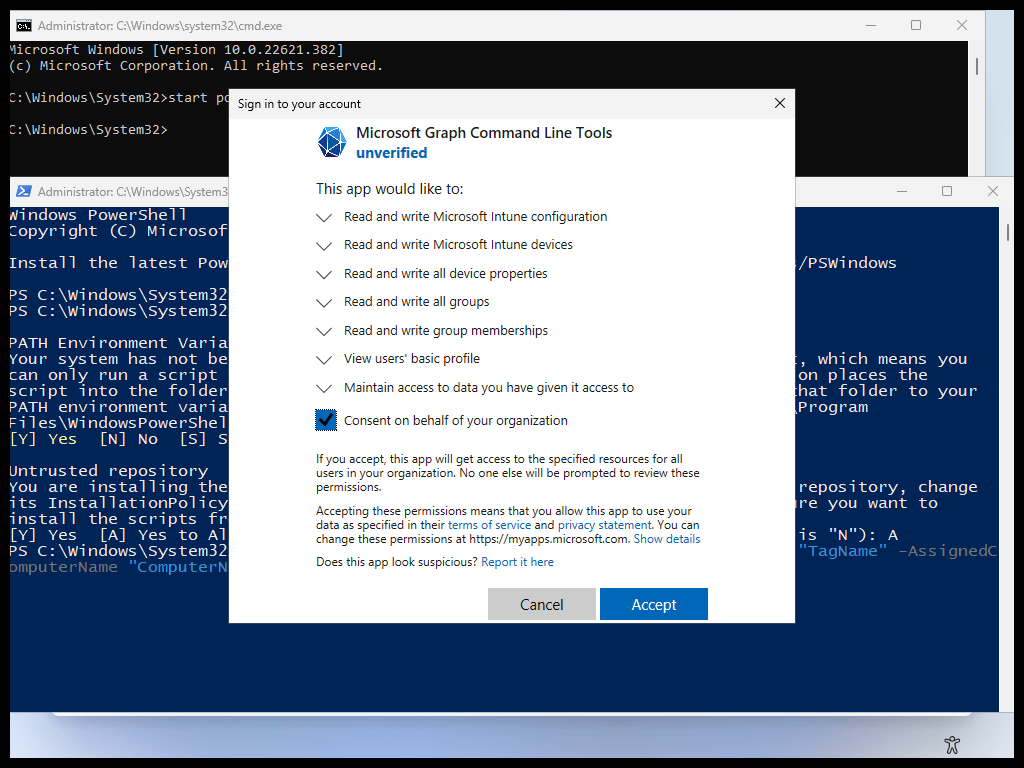Click Report it here

tap(517, 561)
